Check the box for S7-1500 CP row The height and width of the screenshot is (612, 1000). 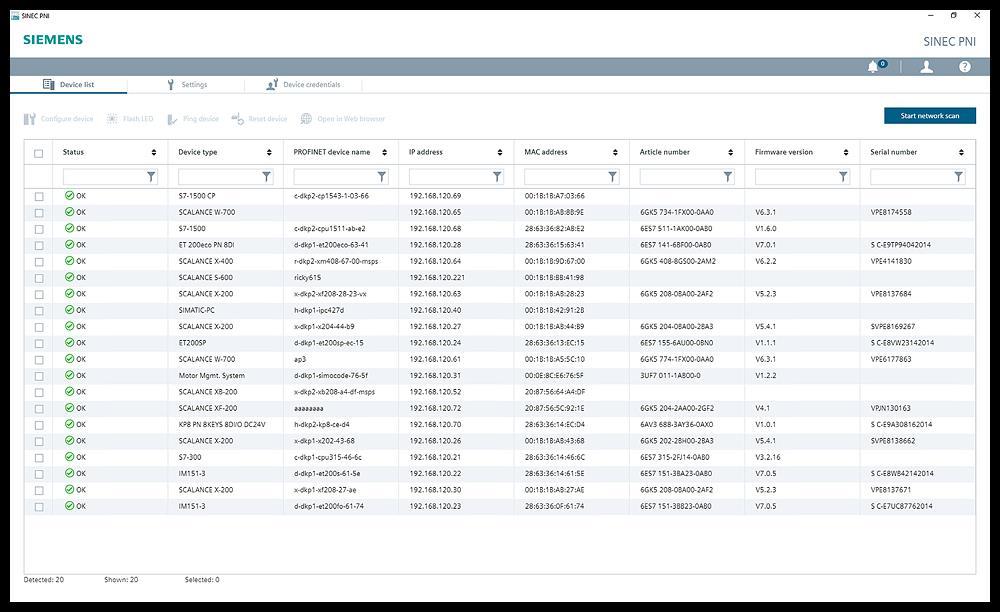[39, 196]
